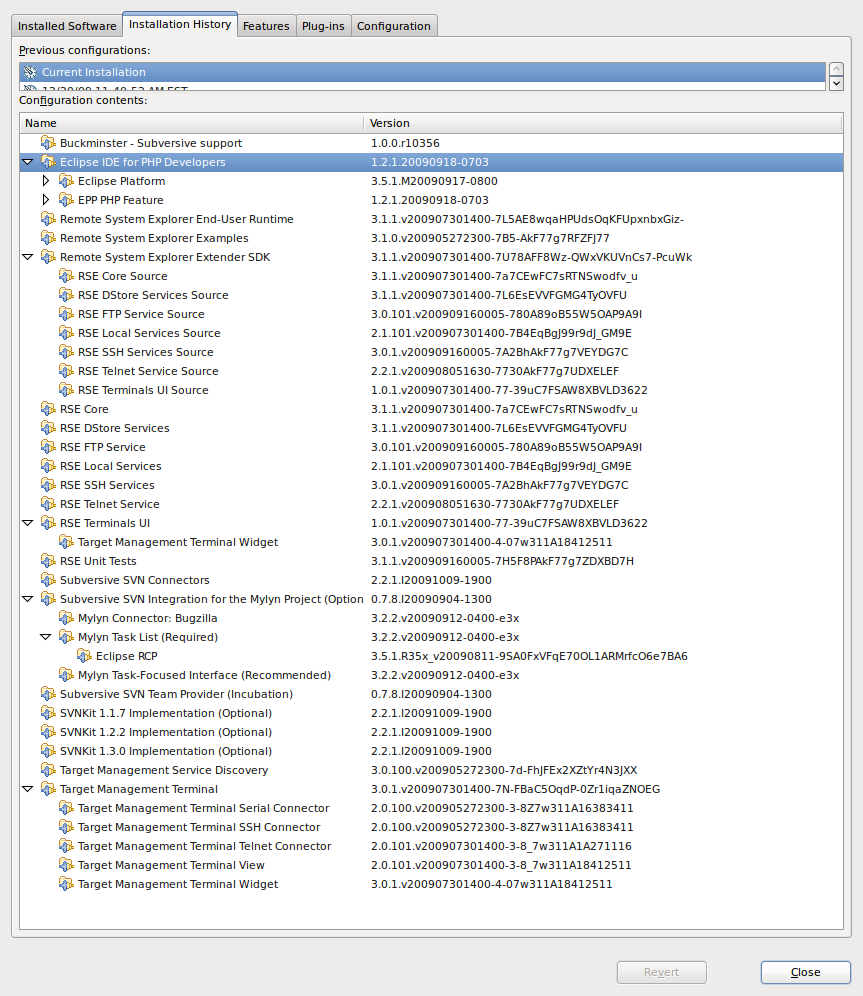
Task: Collapse the Target Management Terminal node
Action: pos(27,789)
